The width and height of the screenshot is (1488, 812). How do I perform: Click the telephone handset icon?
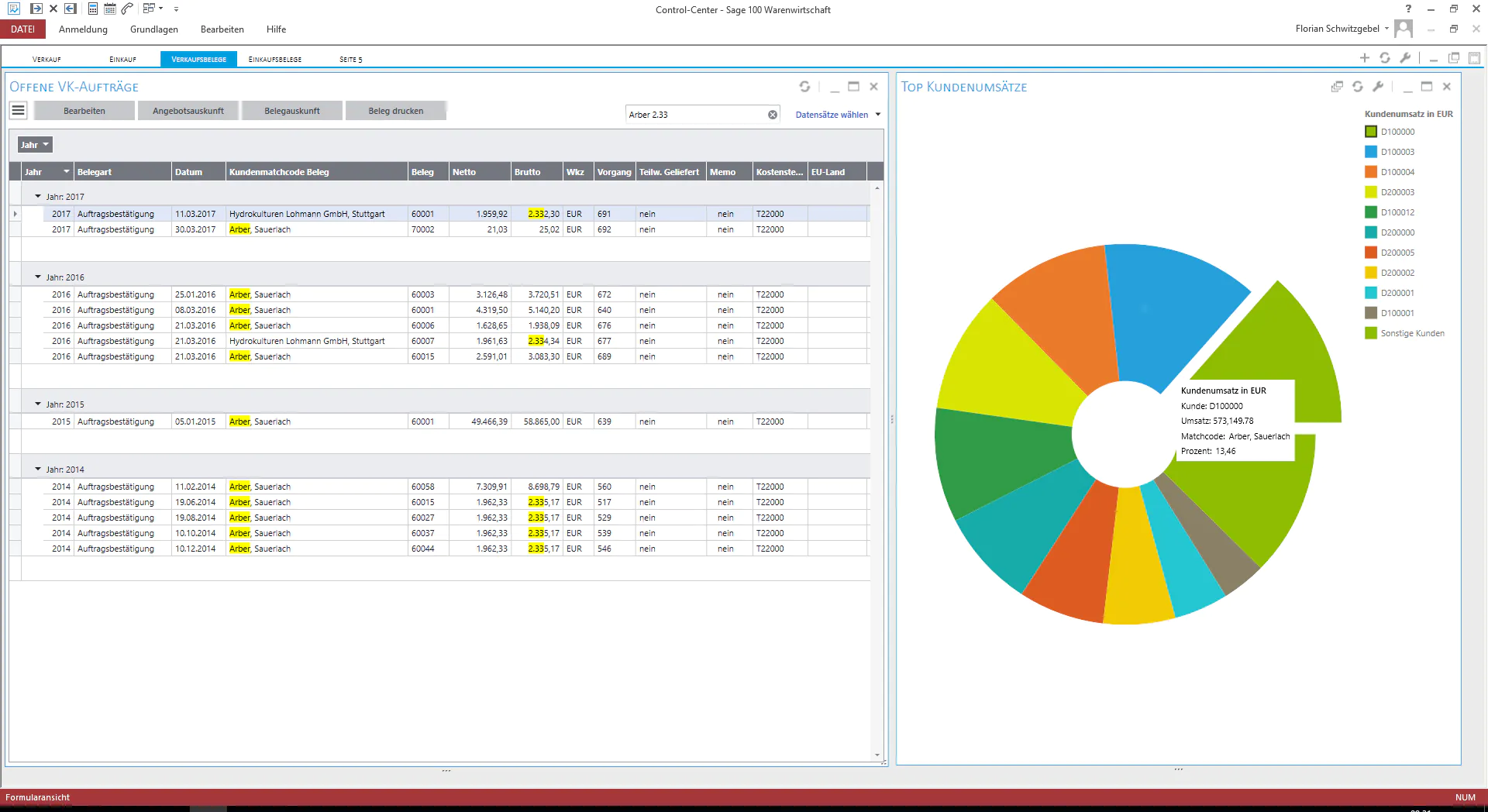[128, 9]
